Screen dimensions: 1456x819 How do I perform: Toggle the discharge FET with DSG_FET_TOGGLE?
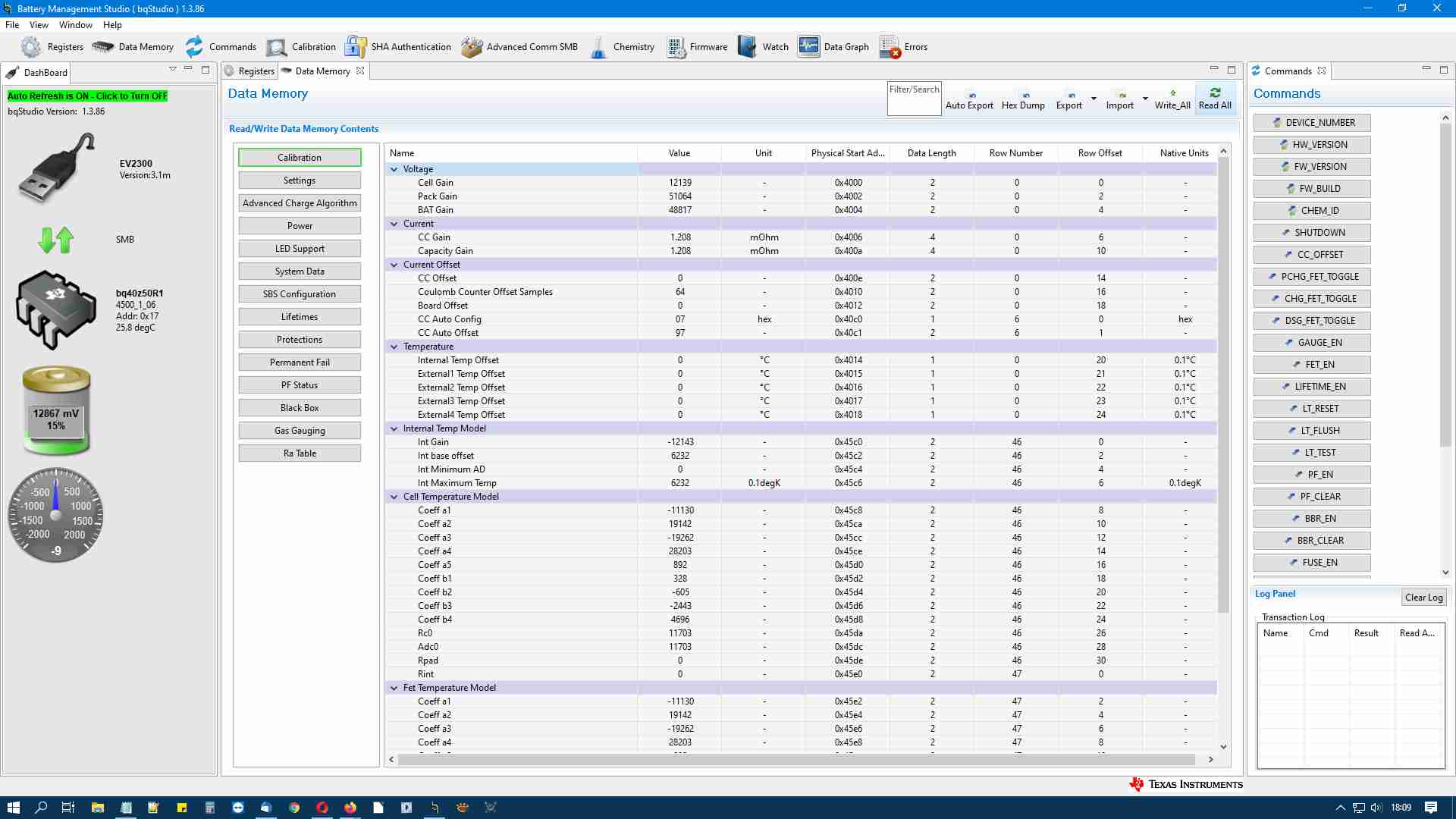click(x=1312, y=320)
